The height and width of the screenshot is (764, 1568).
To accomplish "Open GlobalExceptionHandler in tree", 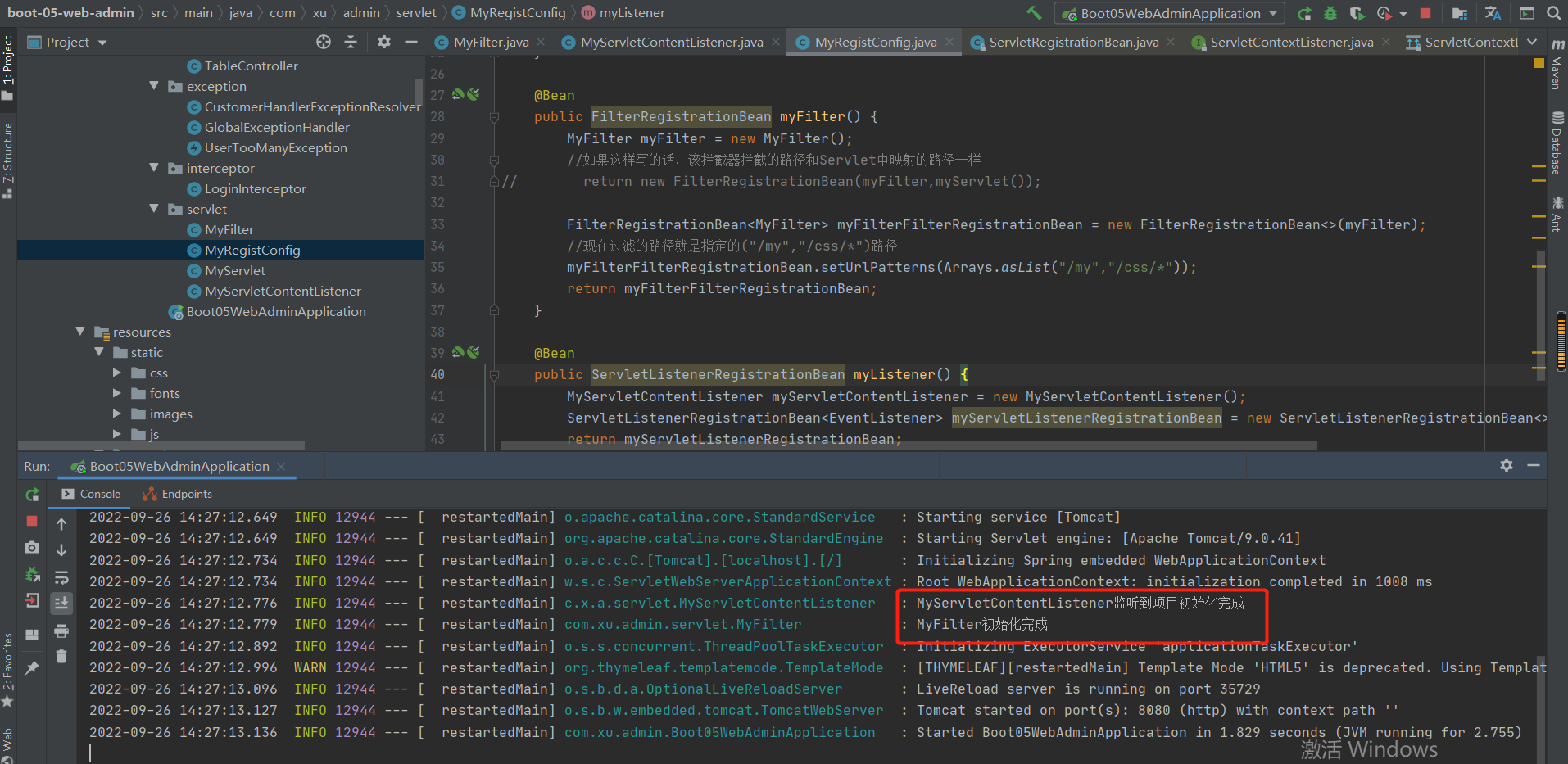I will [x=277, y=127].
